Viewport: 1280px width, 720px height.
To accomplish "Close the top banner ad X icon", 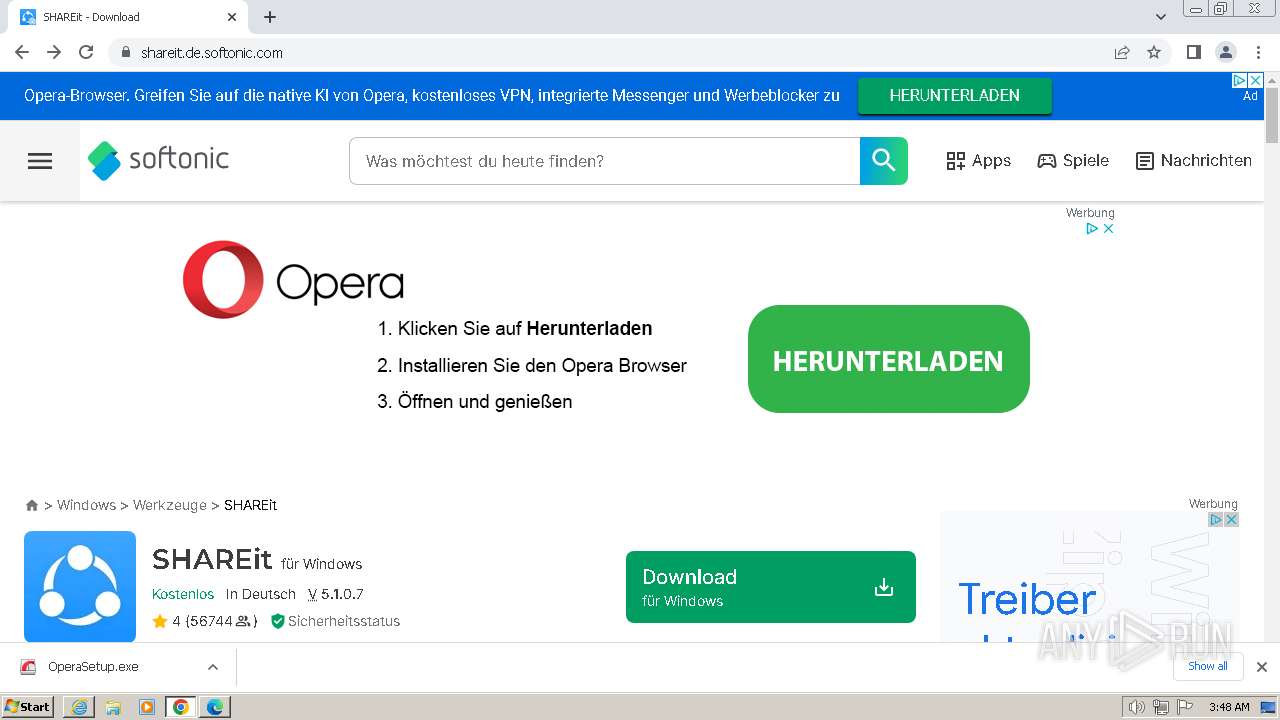I will [x=1256, y=80].
